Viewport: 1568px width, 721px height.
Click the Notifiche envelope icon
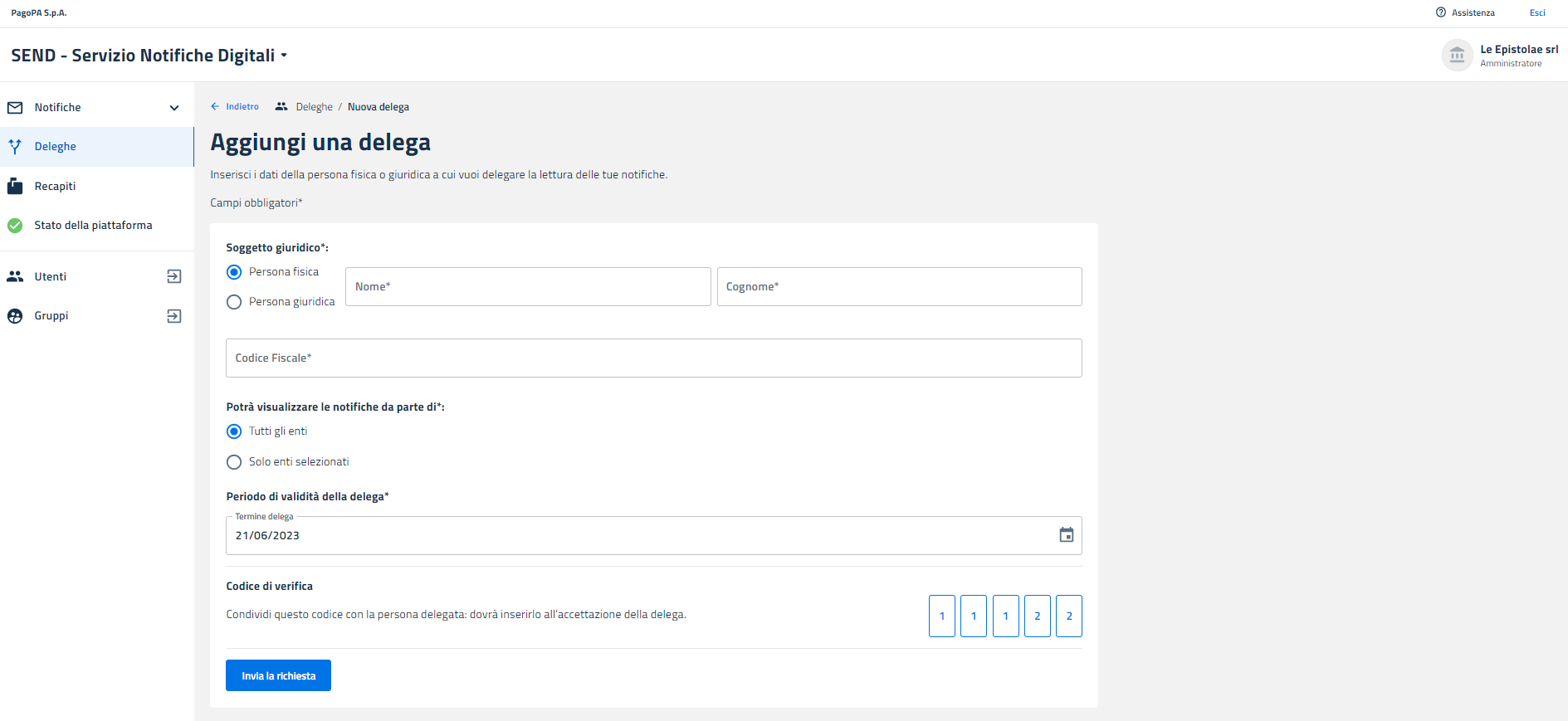(15, 108)
